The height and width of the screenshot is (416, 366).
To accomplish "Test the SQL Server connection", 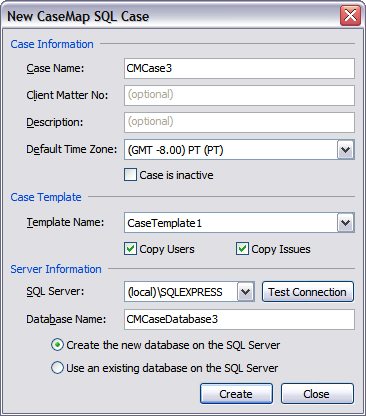I will [308, 292].
